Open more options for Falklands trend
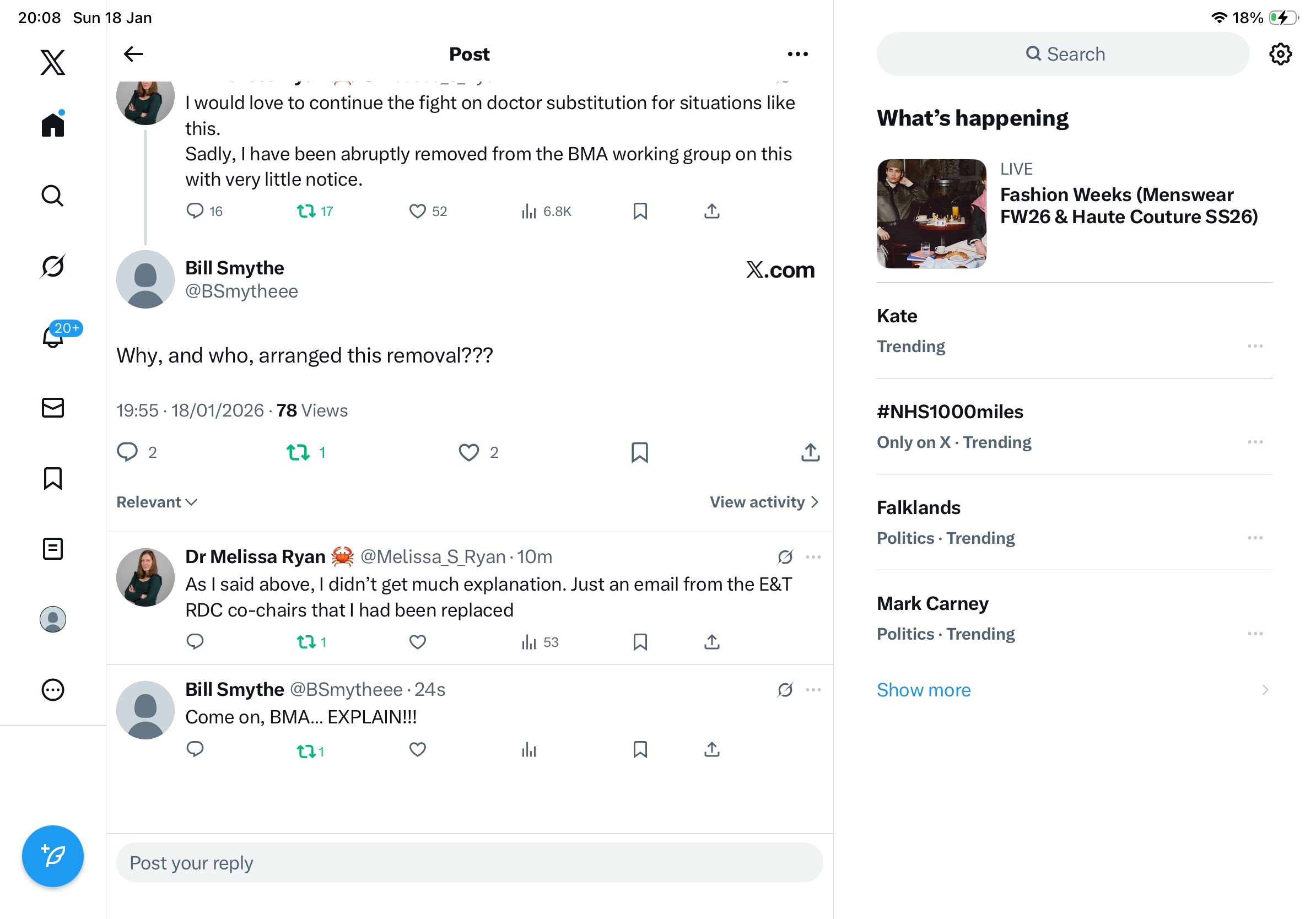Viewport: 1316px width, 919px height. pos(1255,538)
